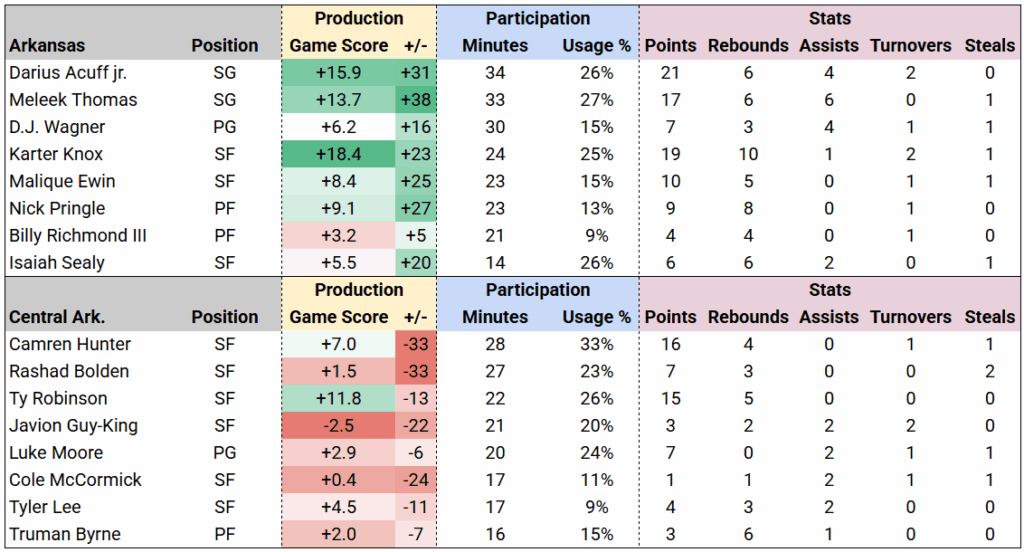Click the top Production column group header
The image size is (1024, 552).
coord(358,18)
